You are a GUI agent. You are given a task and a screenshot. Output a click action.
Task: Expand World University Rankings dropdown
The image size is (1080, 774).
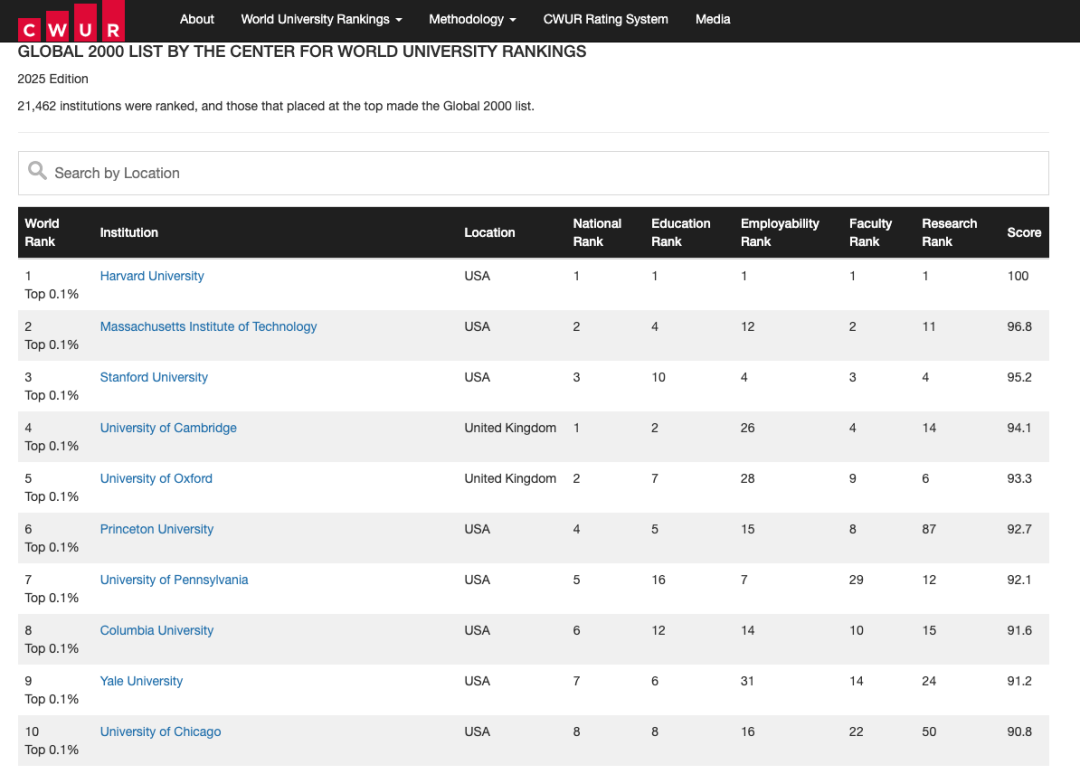[321, 19]
